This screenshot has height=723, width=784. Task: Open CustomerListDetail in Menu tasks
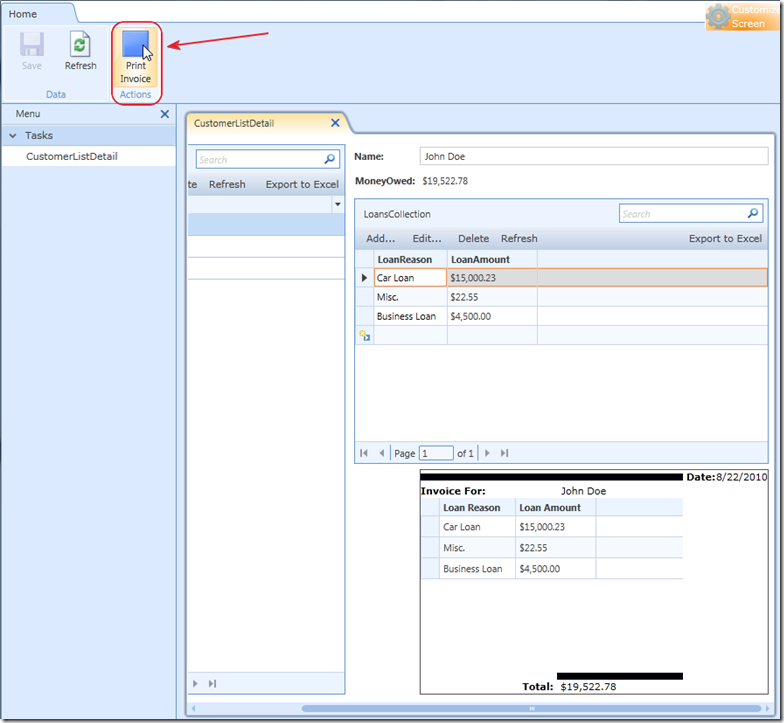(x=72, y=156)
